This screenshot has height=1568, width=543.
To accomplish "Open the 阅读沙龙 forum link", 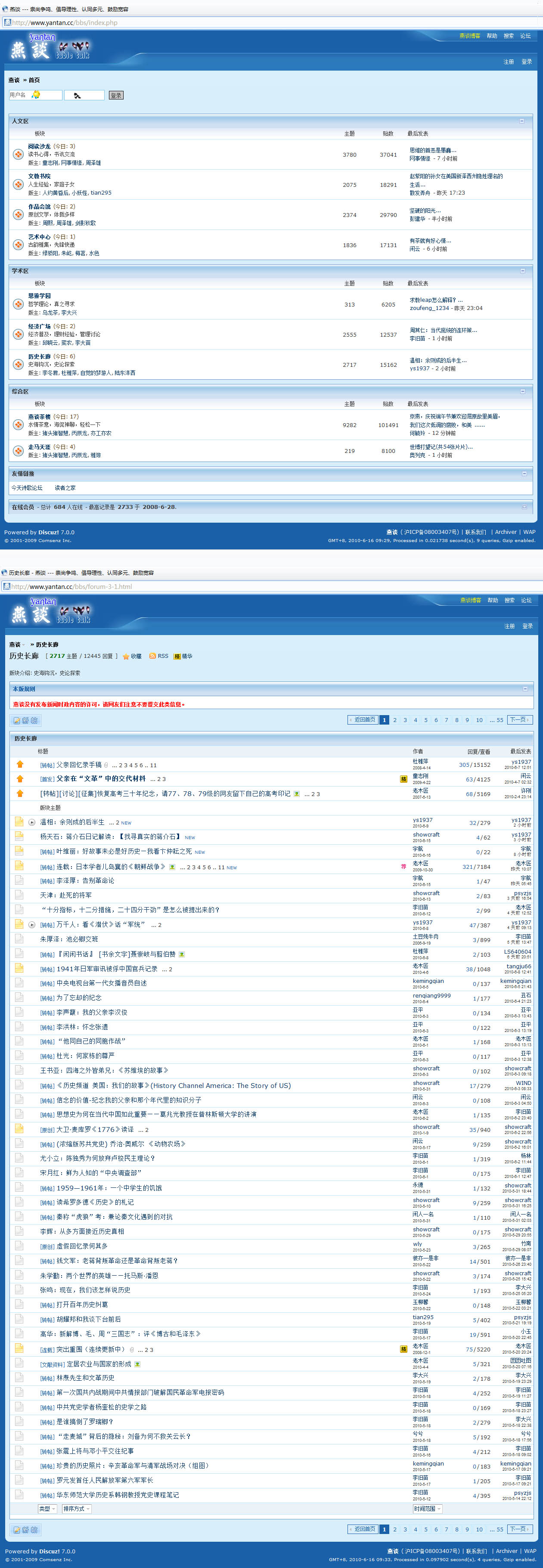I will (39, 146).
